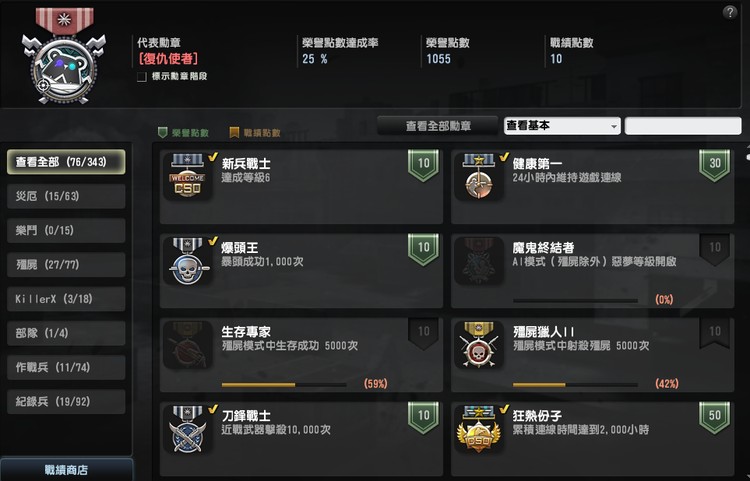Click the locked 生存專家 medal icon
The width and height of the screenshot is (750, 481).
[188, 345]
